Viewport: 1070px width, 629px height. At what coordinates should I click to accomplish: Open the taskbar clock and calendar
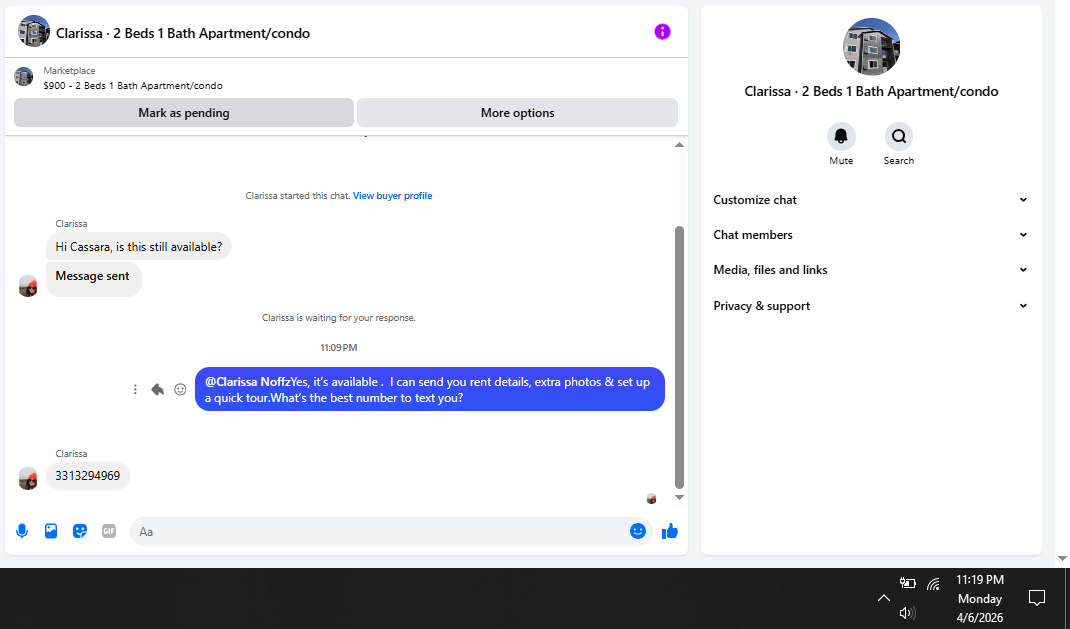click(979, 598)
